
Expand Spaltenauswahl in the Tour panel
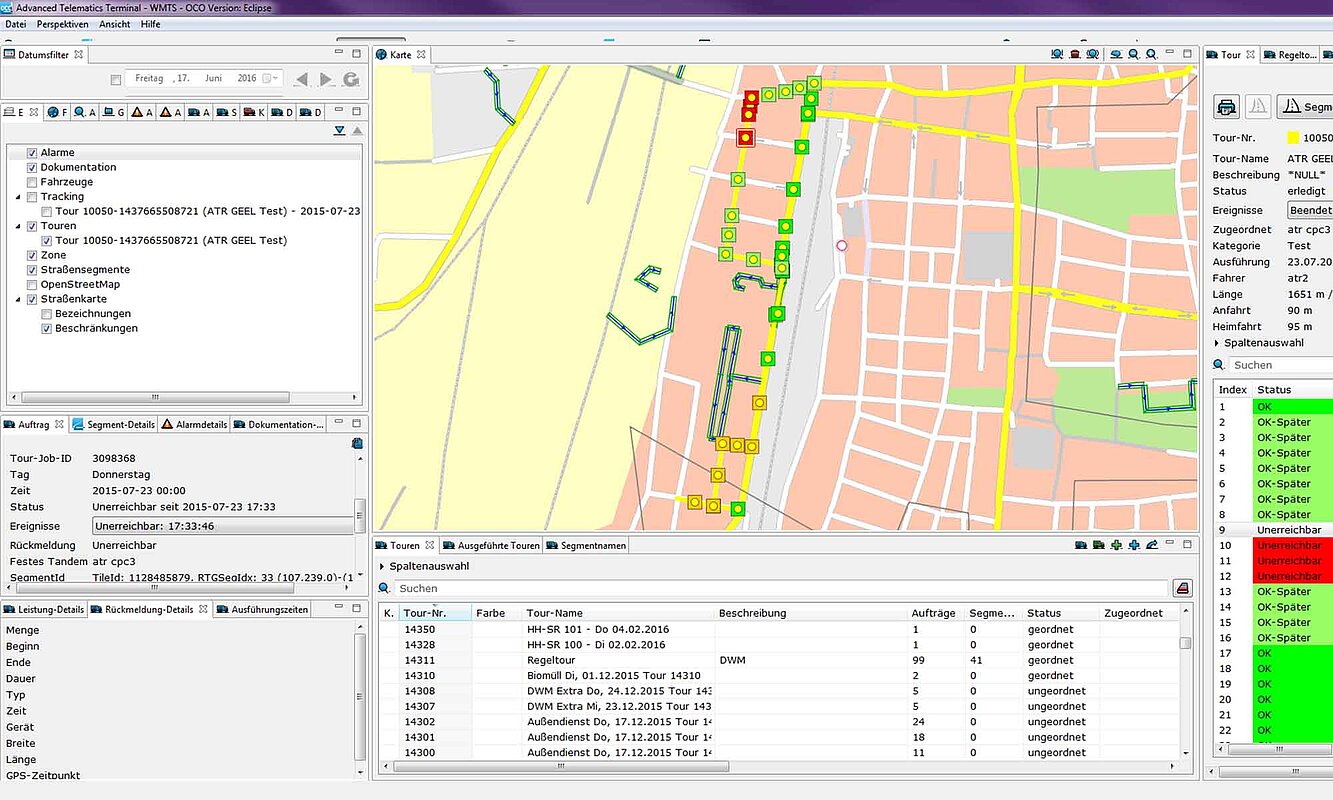click(x=1263, y=342)
